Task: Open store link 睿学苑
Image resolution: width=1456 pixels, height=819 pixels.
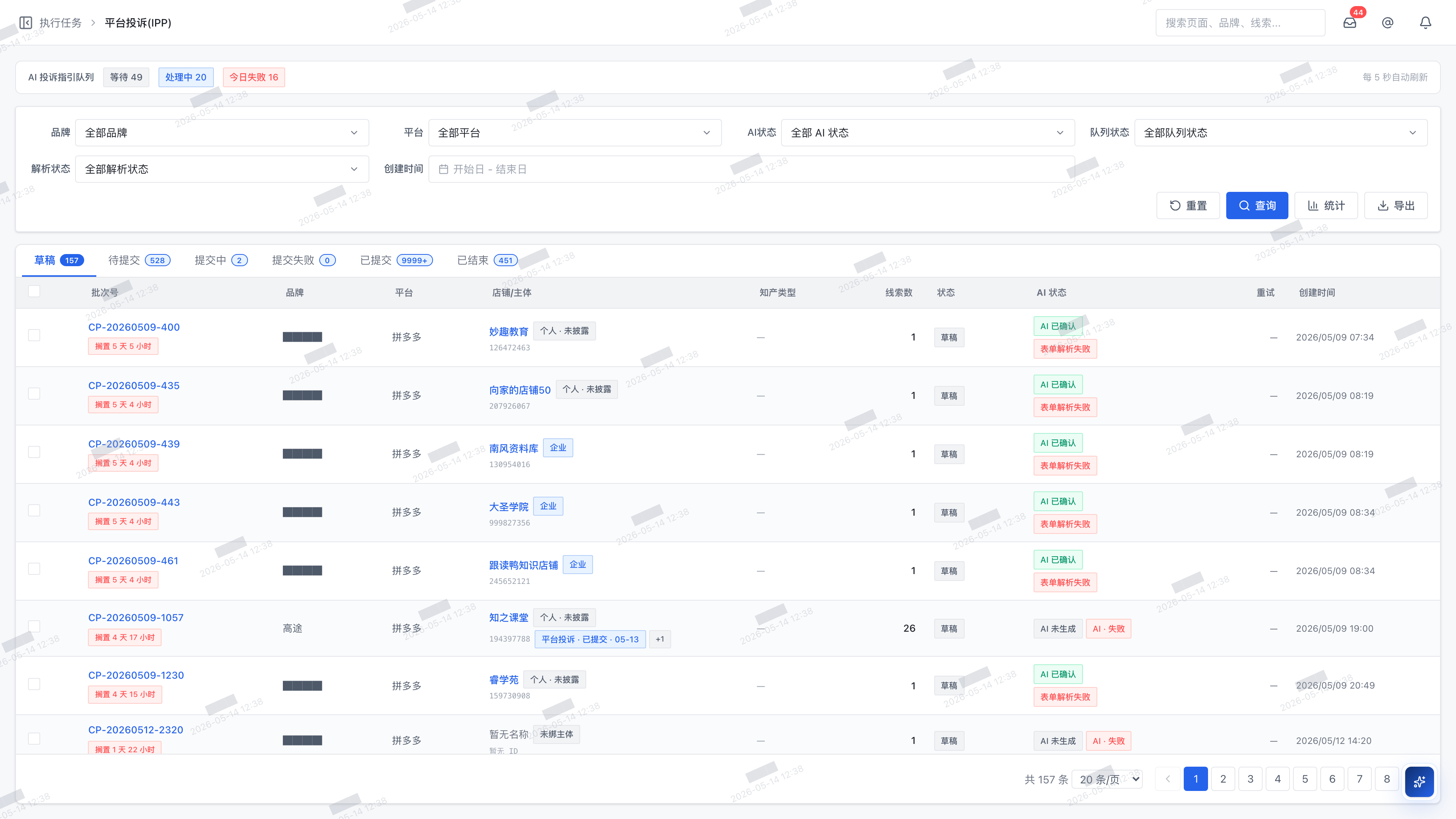Action: 504,680
